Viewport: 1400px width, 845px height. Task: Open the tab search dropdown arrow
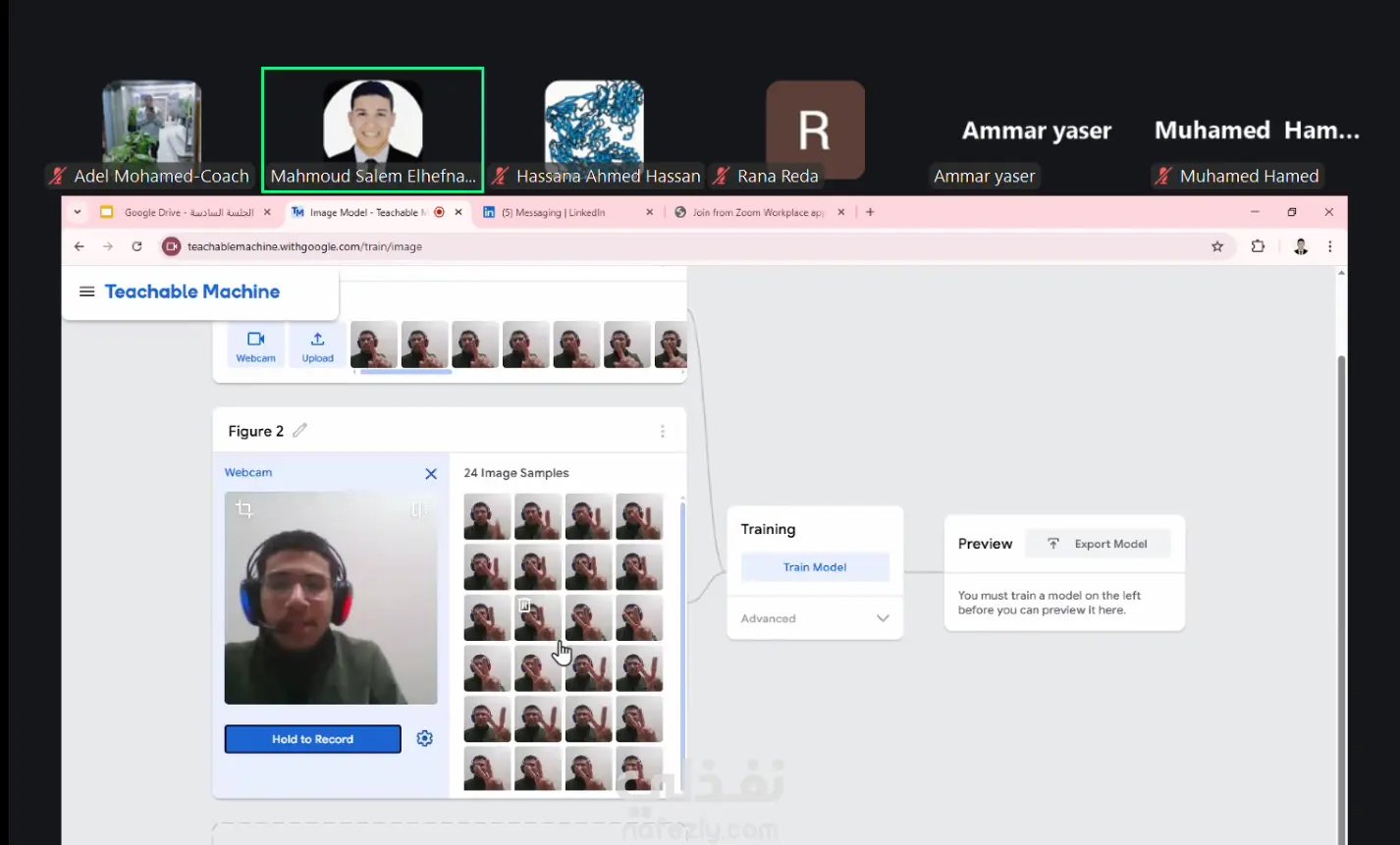[78, 212]
